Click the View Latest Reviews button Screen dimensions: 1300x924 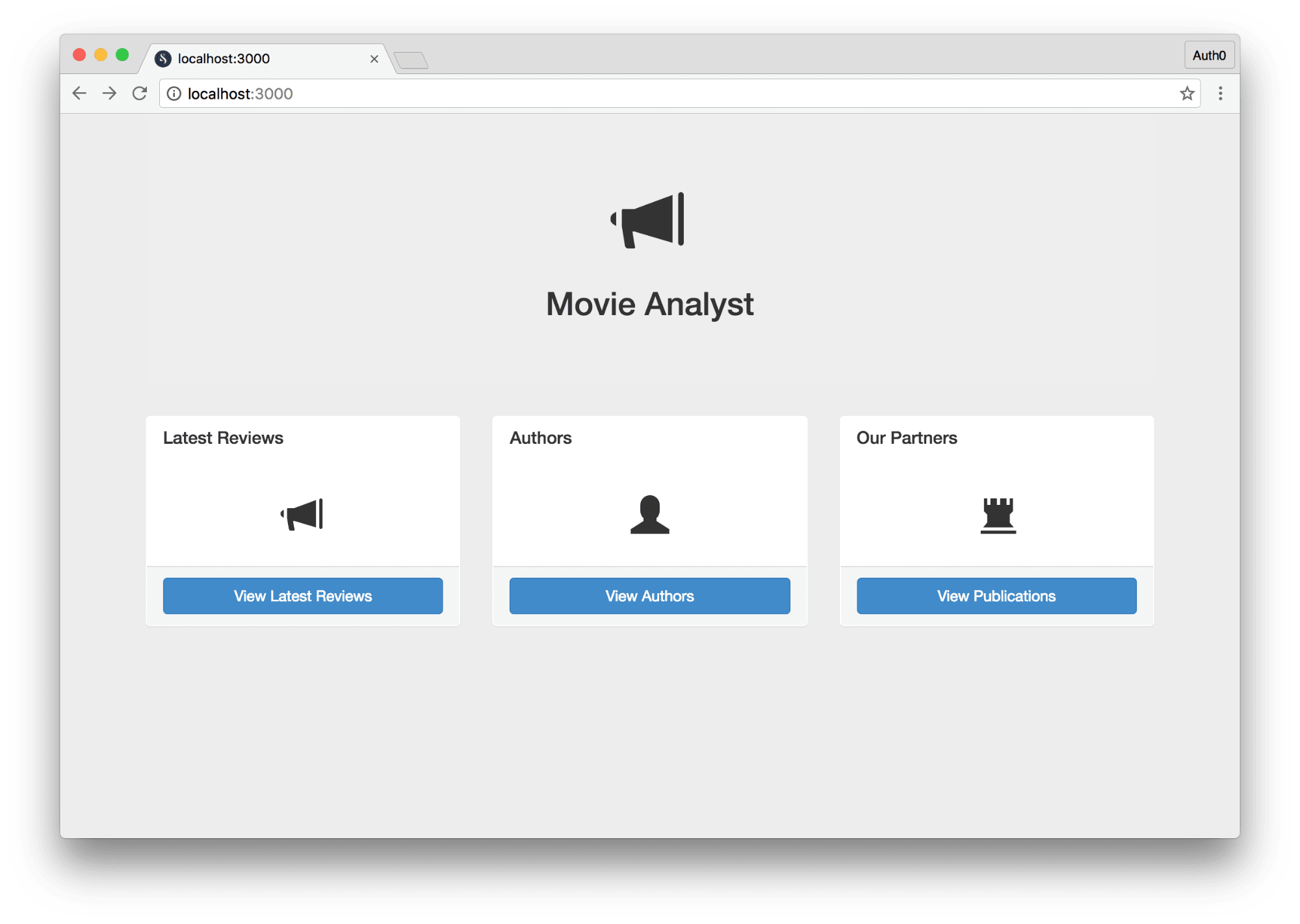pyautogui.click(x=303, y=596)
